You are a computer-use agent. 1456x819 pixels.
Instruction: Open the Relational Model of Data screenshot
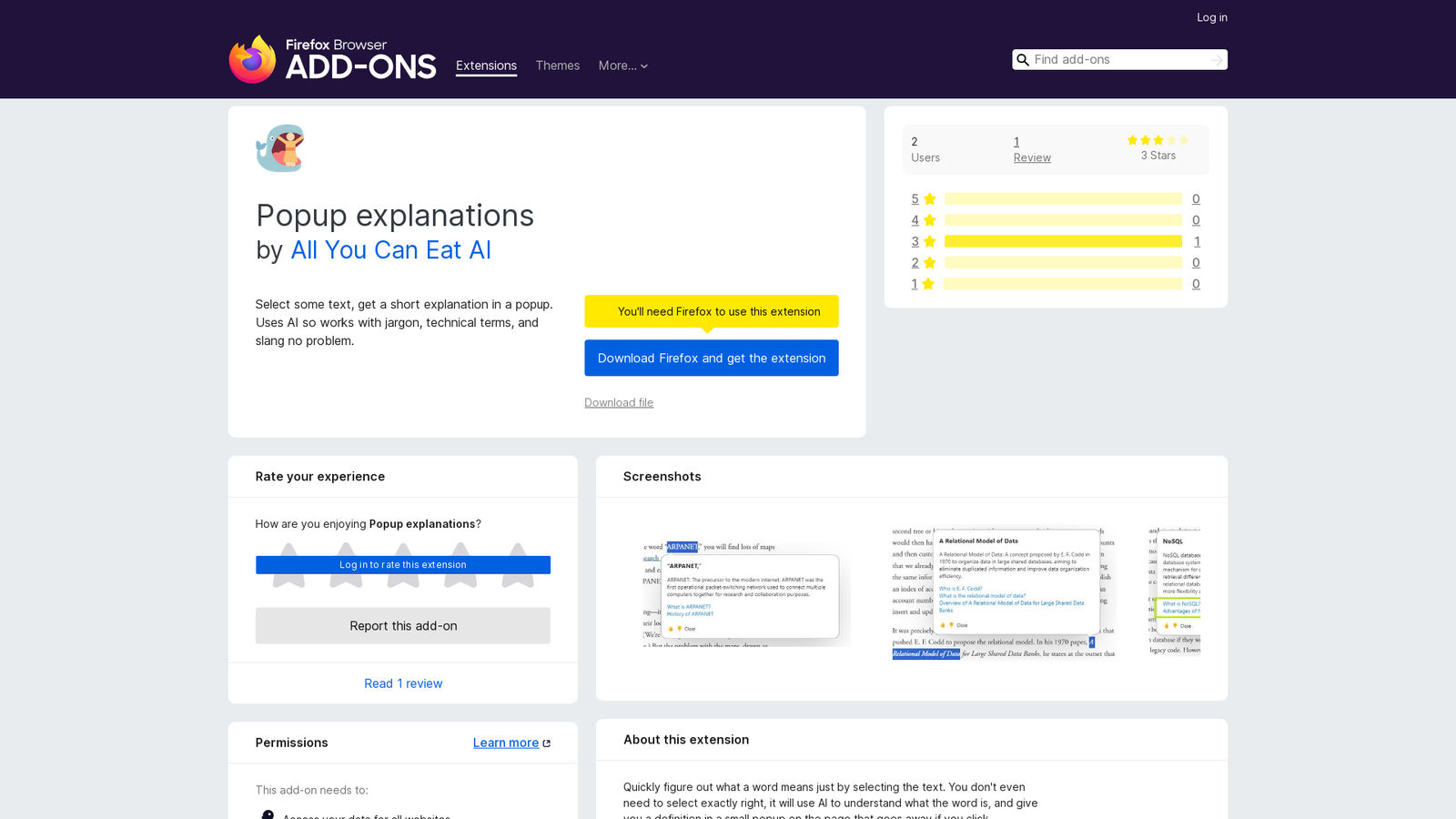tap(1004, 592)
